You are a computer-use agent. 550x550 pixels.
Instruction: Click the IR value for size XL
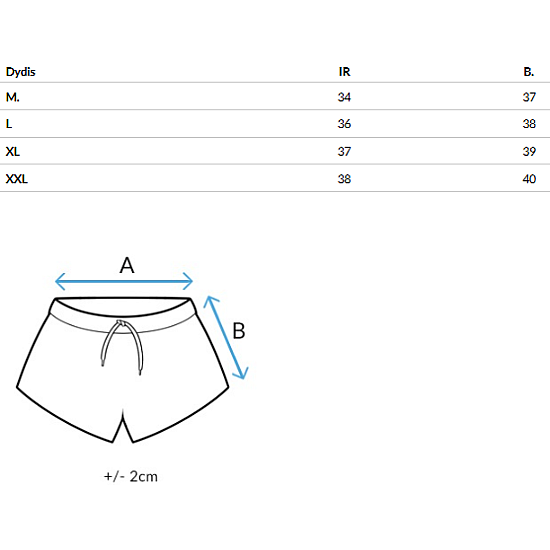tap(344, 152)
